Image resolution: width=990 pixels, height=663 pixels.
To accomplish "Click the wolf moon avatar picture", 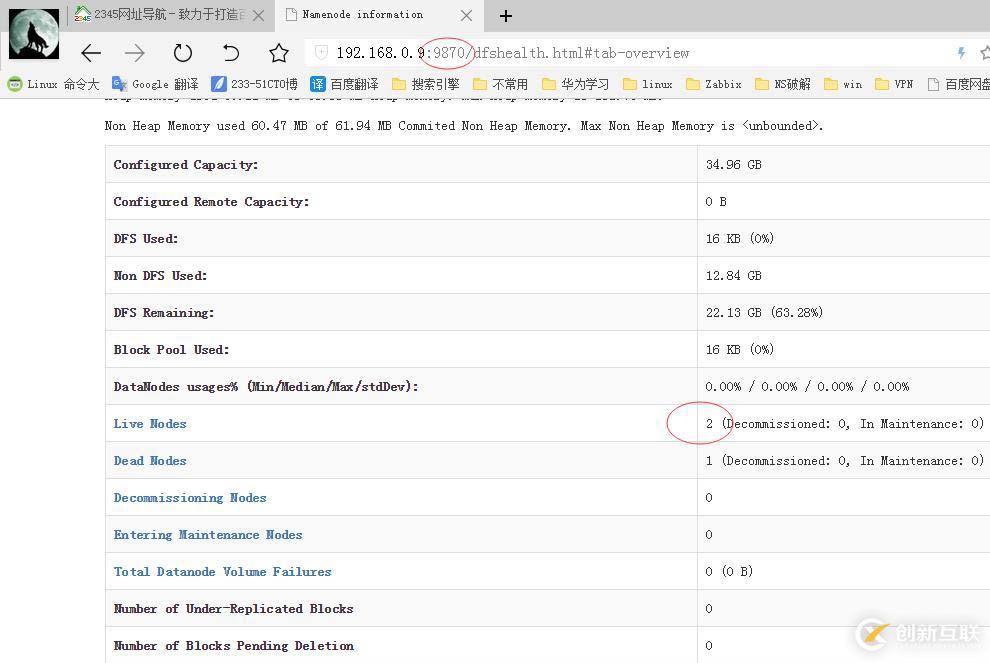I will (34, 34).
